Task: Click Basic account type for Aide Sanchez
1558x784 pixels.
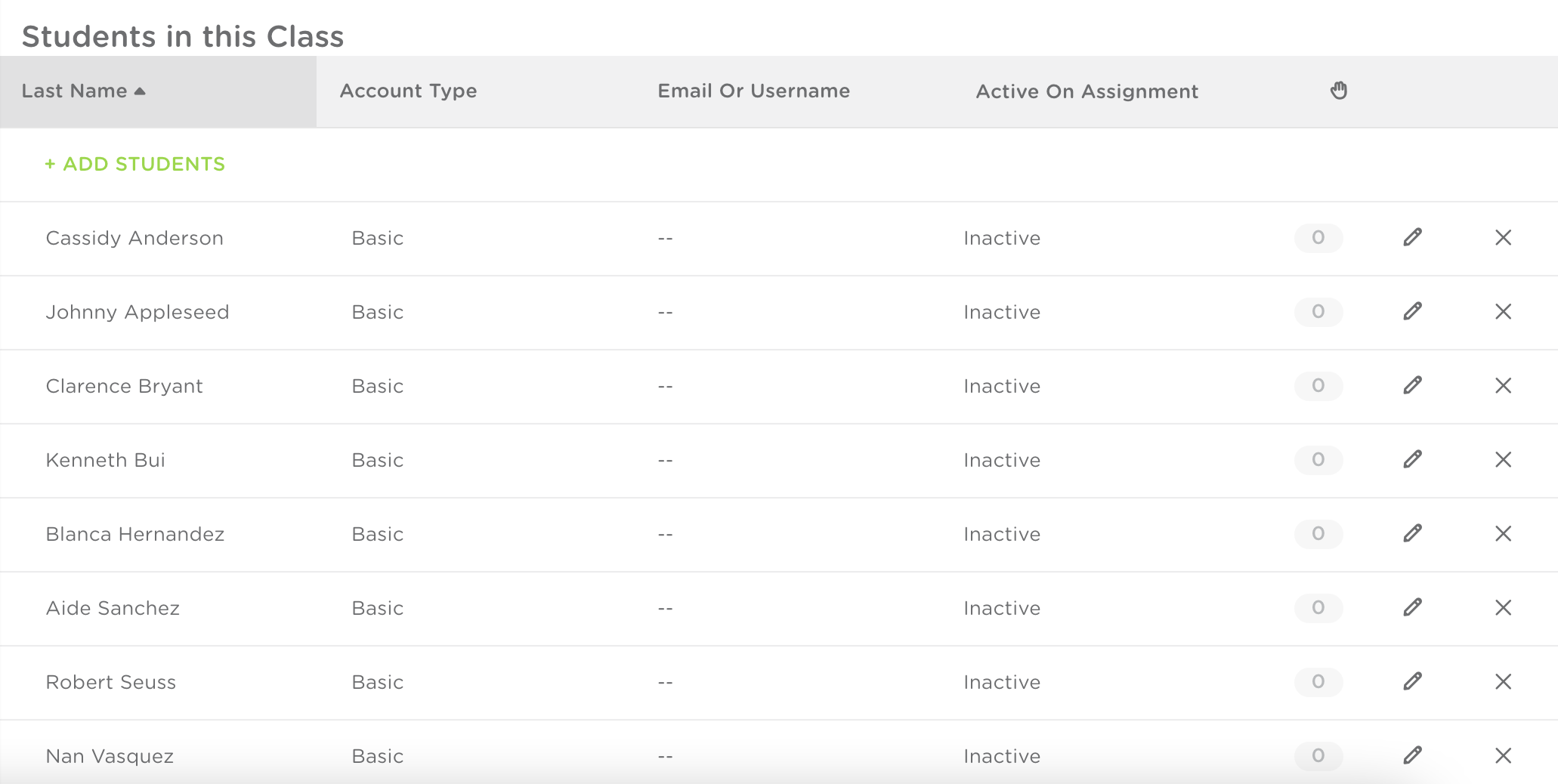Action: point(377,608)
